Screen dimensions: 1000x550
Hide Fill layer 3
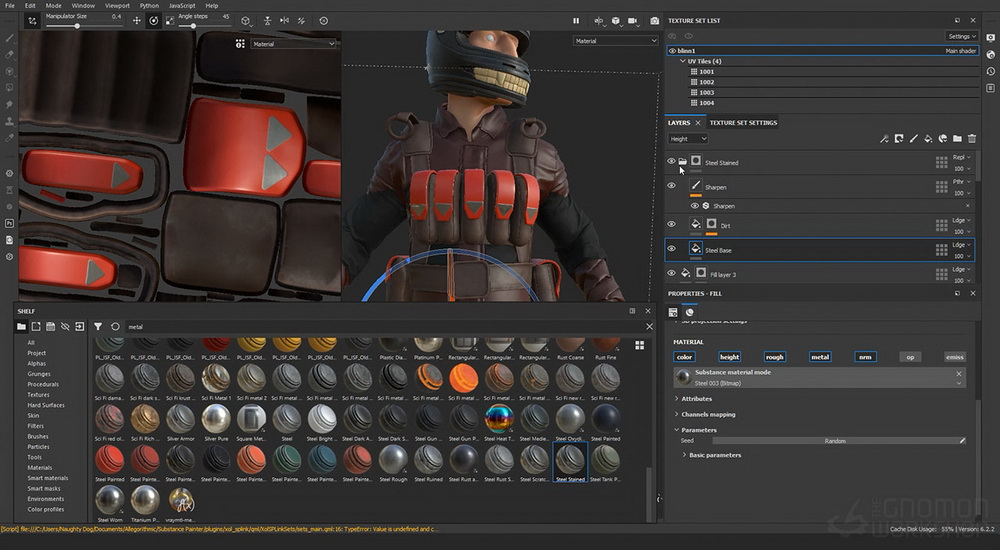pyautogui.click(x=671, y=273)
